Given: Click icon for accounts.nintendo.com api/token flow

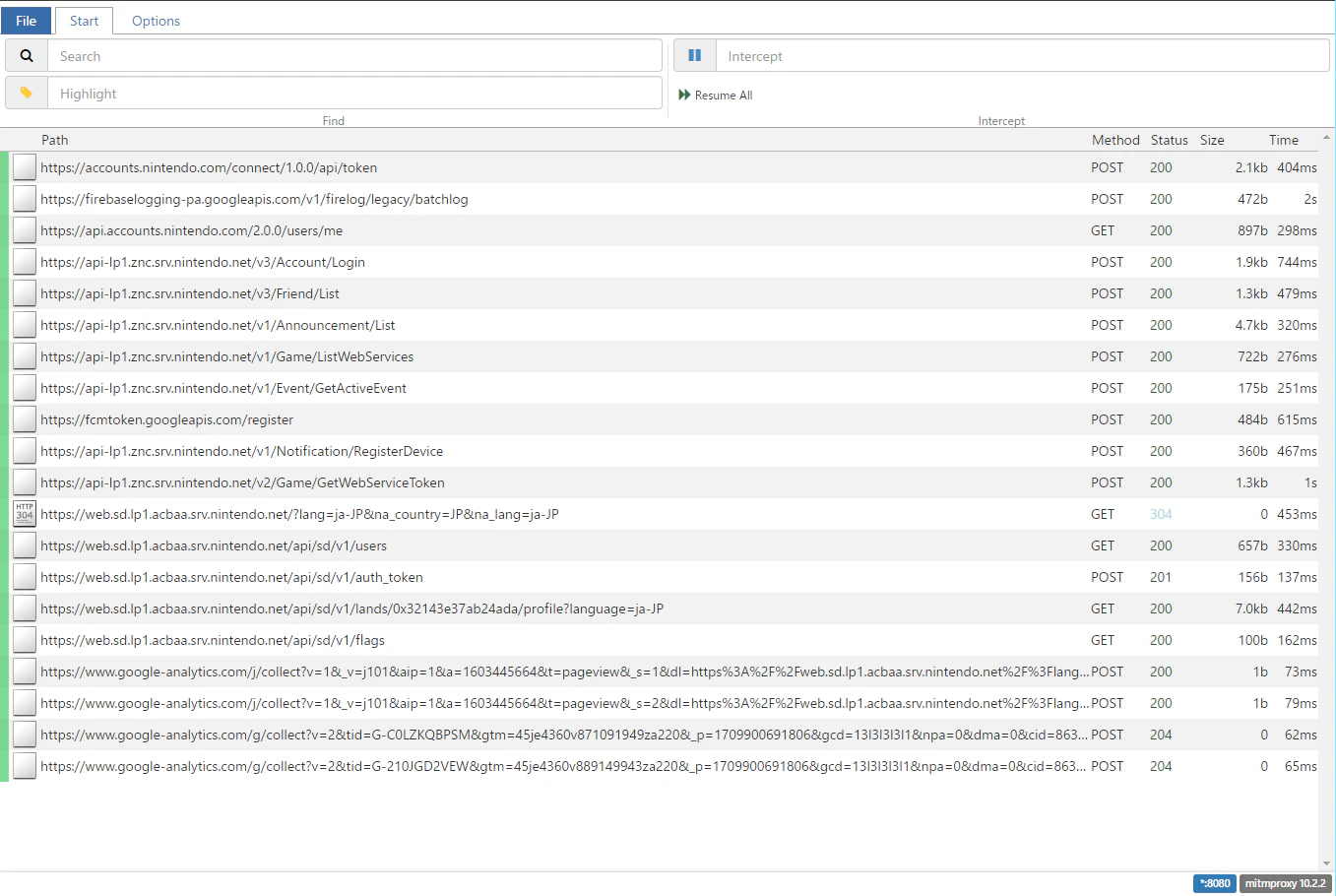Looking at the screenshot, I should click(x=25, y=167).
